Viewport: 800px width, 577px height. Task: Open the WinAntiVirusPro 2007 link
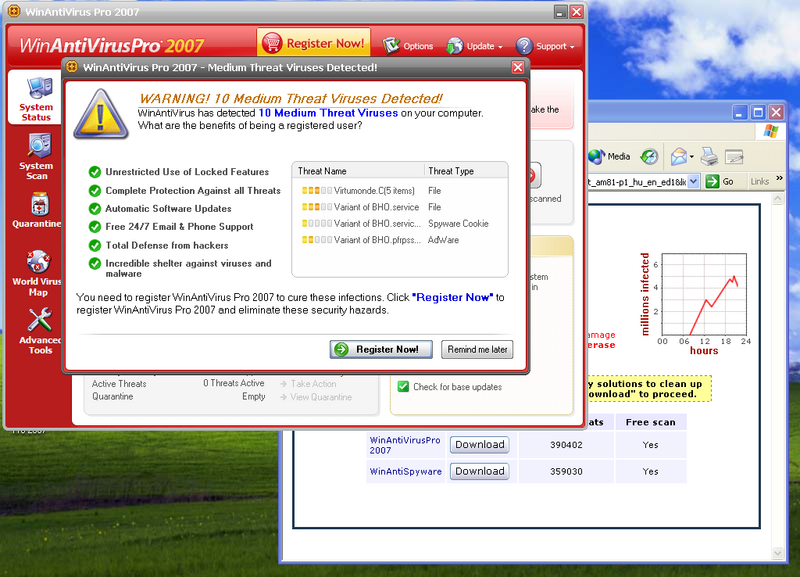(405, 445)
